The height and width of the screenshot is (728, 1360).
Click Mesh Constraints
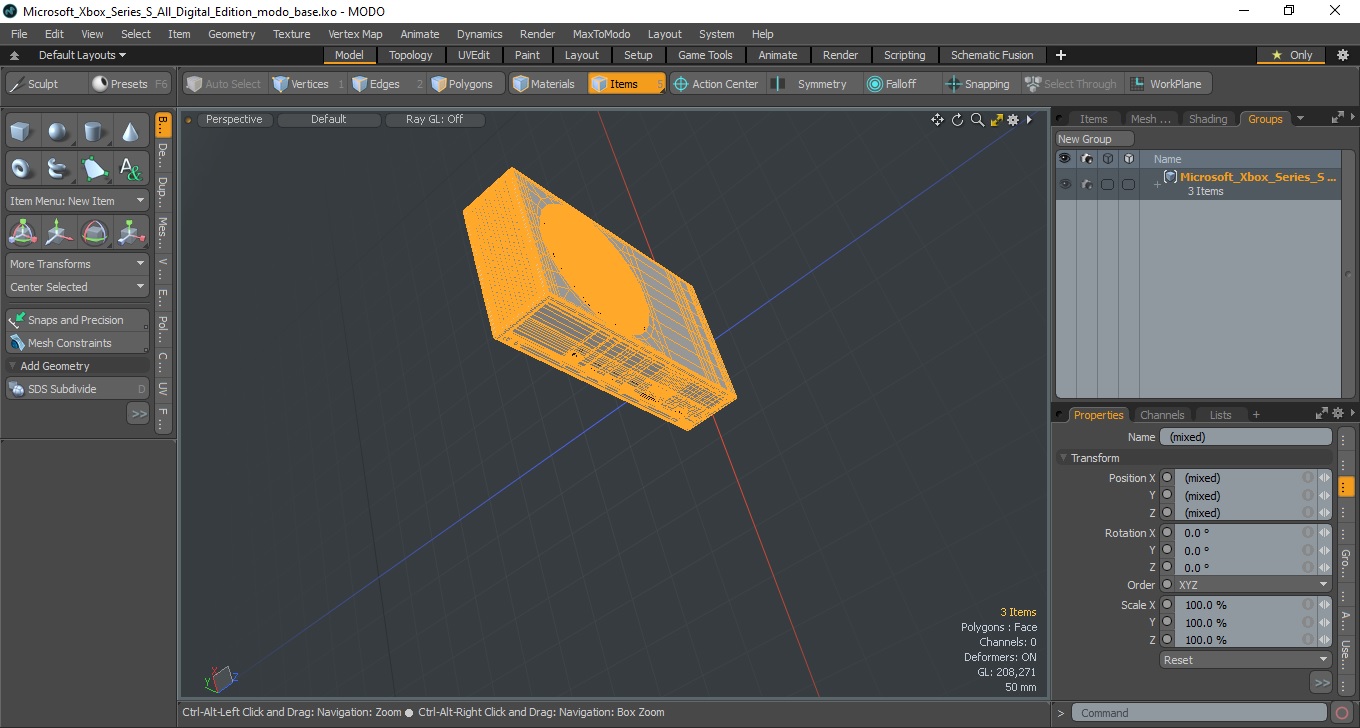coord(77,343)
